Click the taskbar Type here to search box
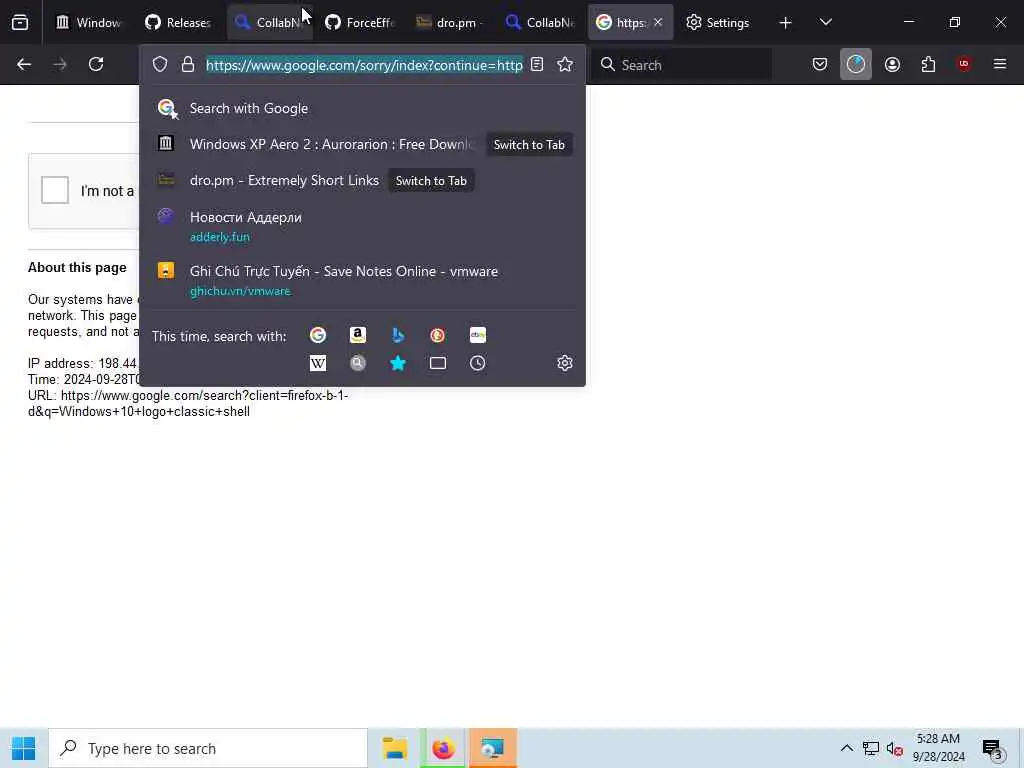This screenshot has height=768, width=1024. 208,748
